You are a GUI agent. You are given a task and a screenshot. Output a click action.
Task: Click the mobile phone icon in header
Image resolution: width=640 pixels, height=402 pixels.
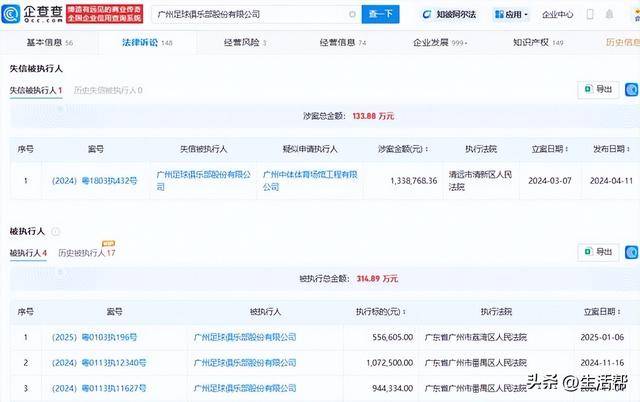point(590,14)
